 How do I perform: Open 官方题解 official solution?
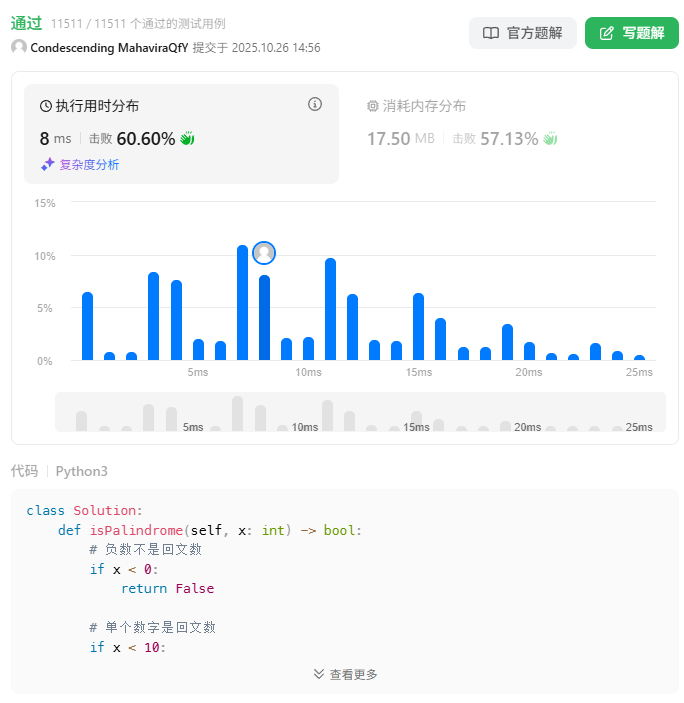pyautogui.click(x=522, y=33)
